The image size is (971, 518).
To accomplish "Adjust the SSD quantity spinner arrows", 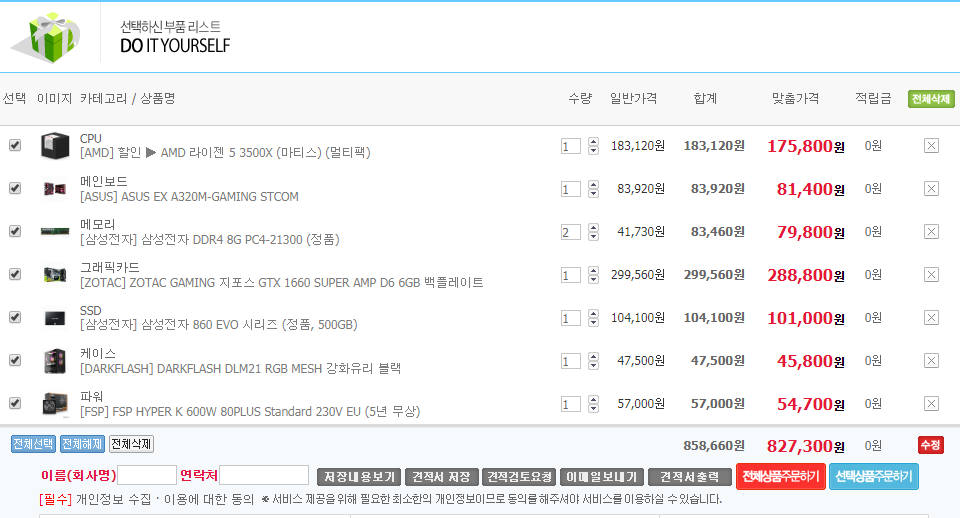I will point(593,318).
